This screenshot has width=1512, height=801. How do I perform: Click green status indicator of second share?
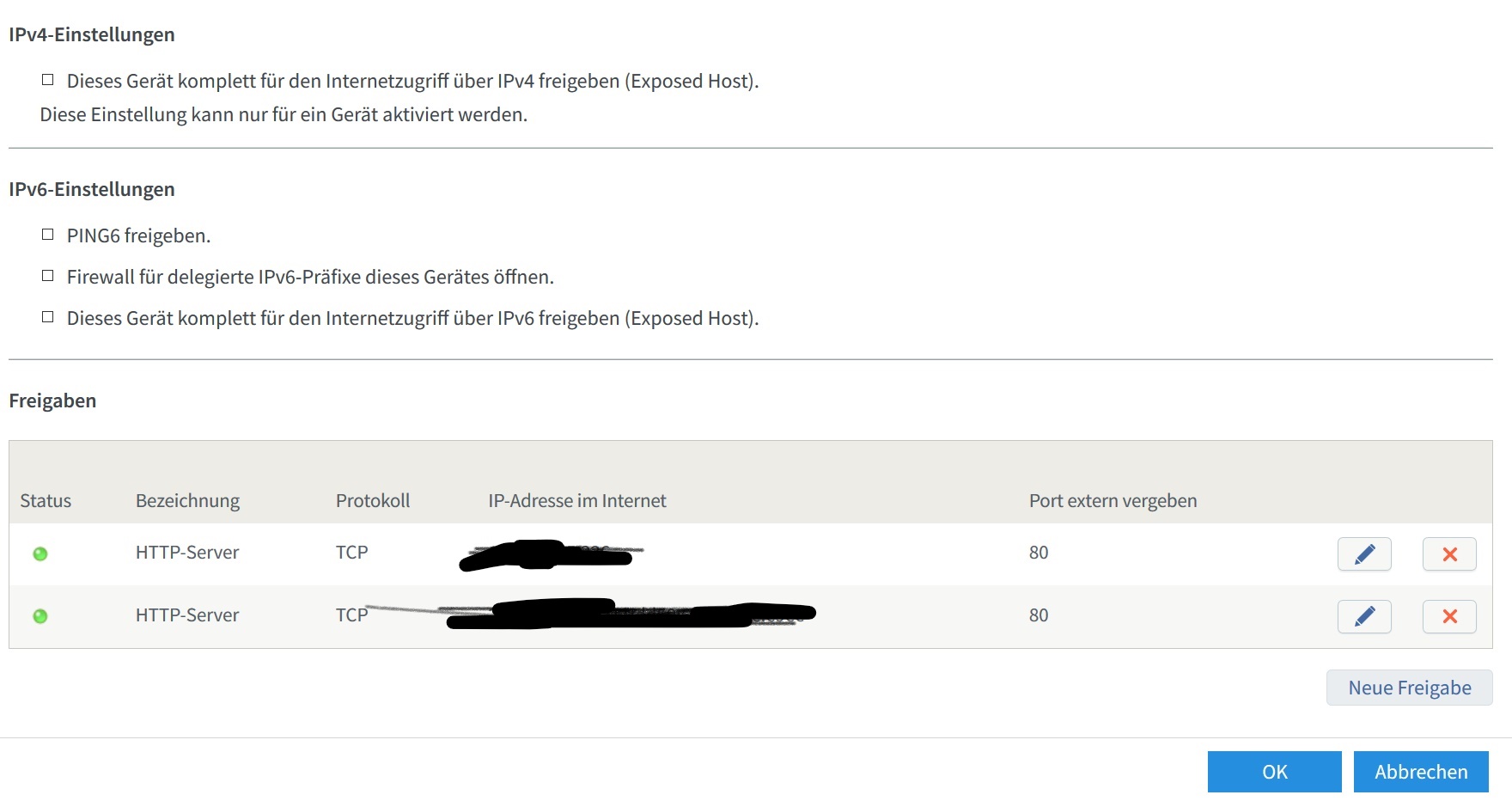point(40,616)
